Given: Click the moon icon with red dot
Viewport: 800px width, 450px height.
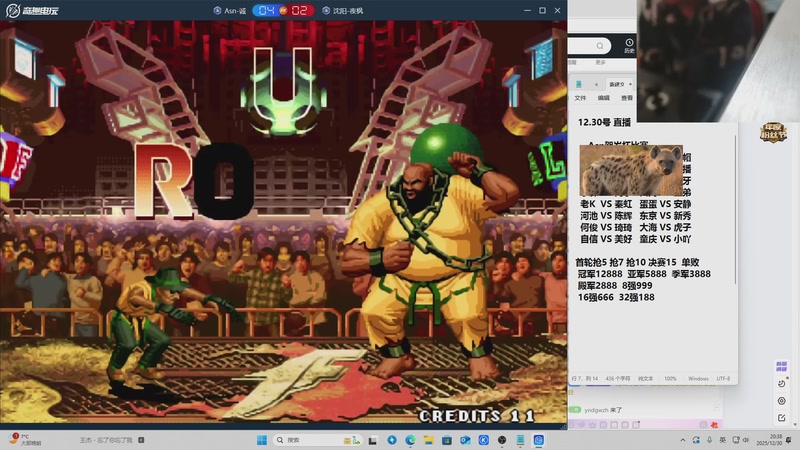Looking at the screenshot, I should tap(782, 384).
